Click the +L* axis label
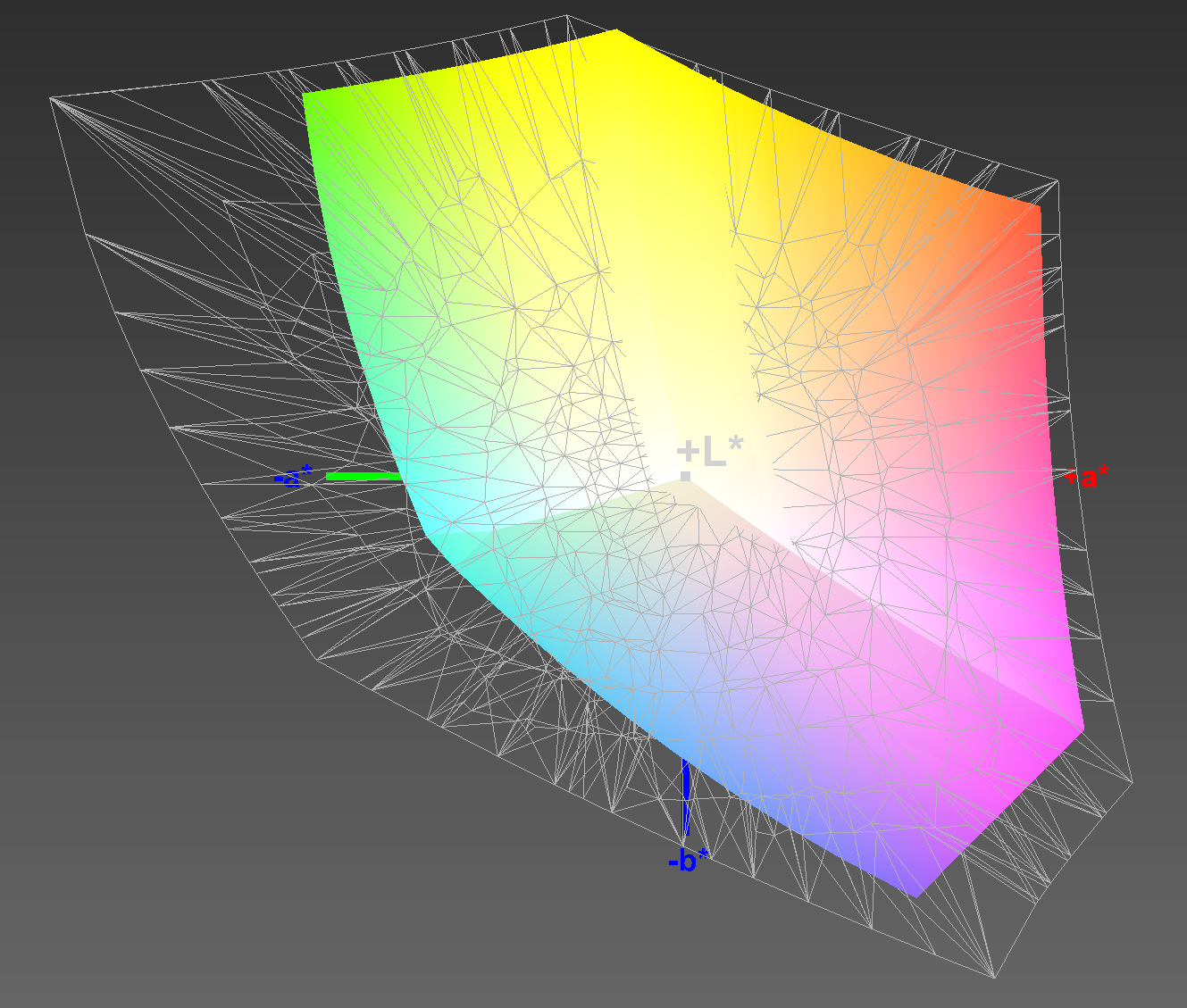The width and height of the screenshot is (1187, 1008). coord(710,452)
